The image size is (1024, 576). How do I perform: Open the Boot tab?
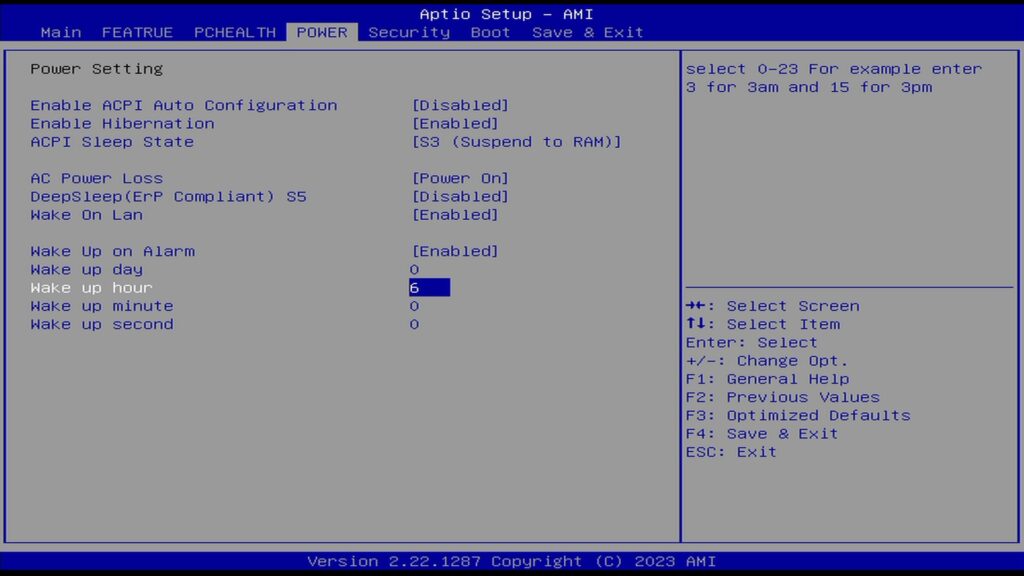coord(490,32)
